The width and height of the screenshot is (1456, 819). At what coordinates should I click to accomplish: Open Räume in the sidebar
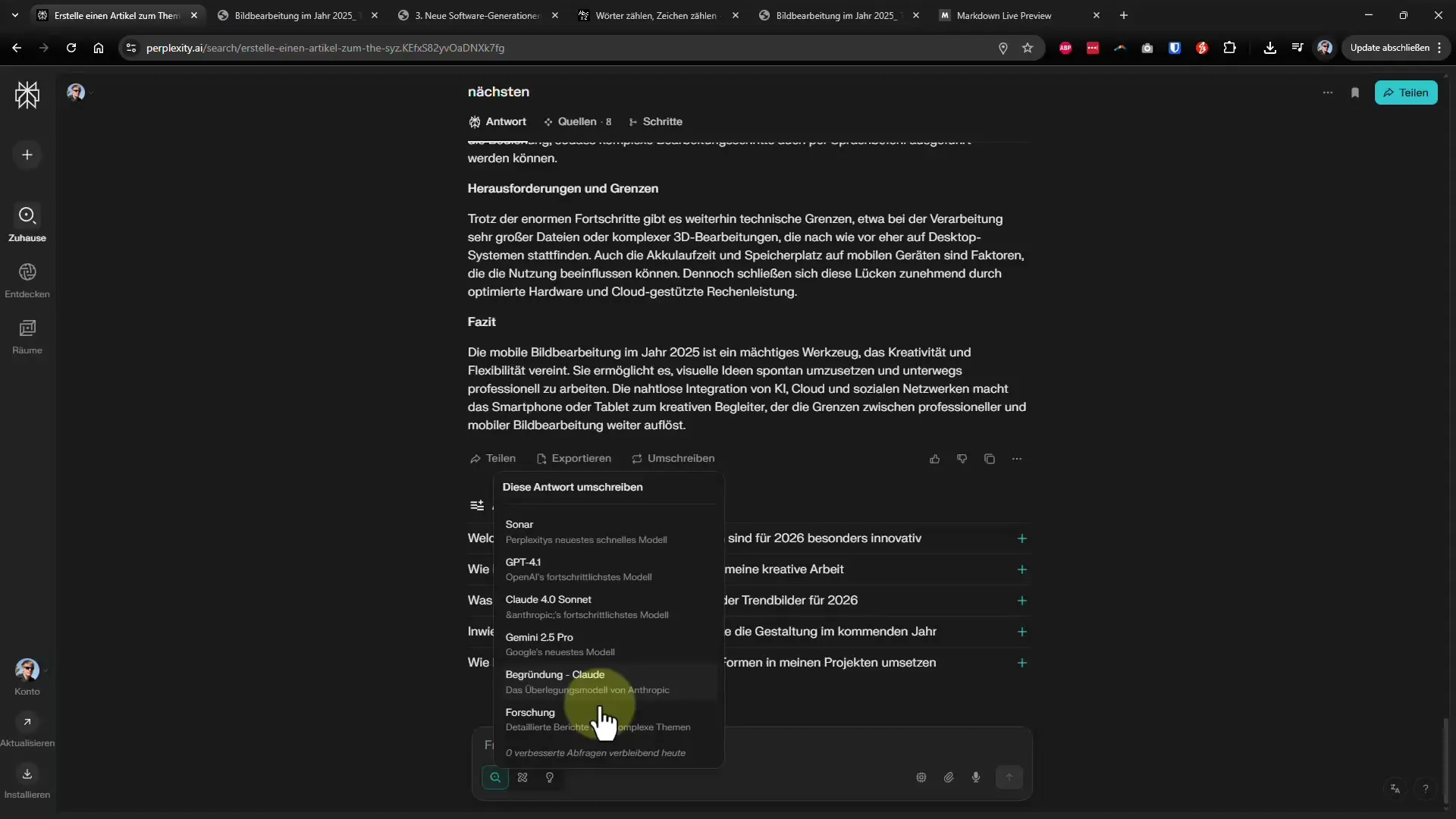tap(27, 337)
